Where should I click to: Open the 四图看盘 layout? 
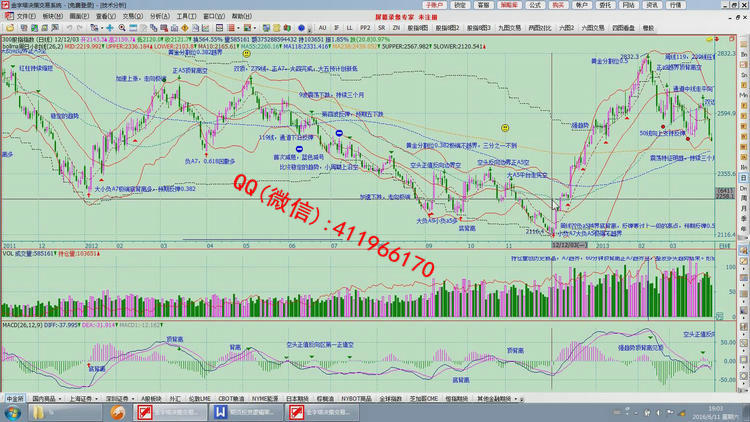[623, 28]
